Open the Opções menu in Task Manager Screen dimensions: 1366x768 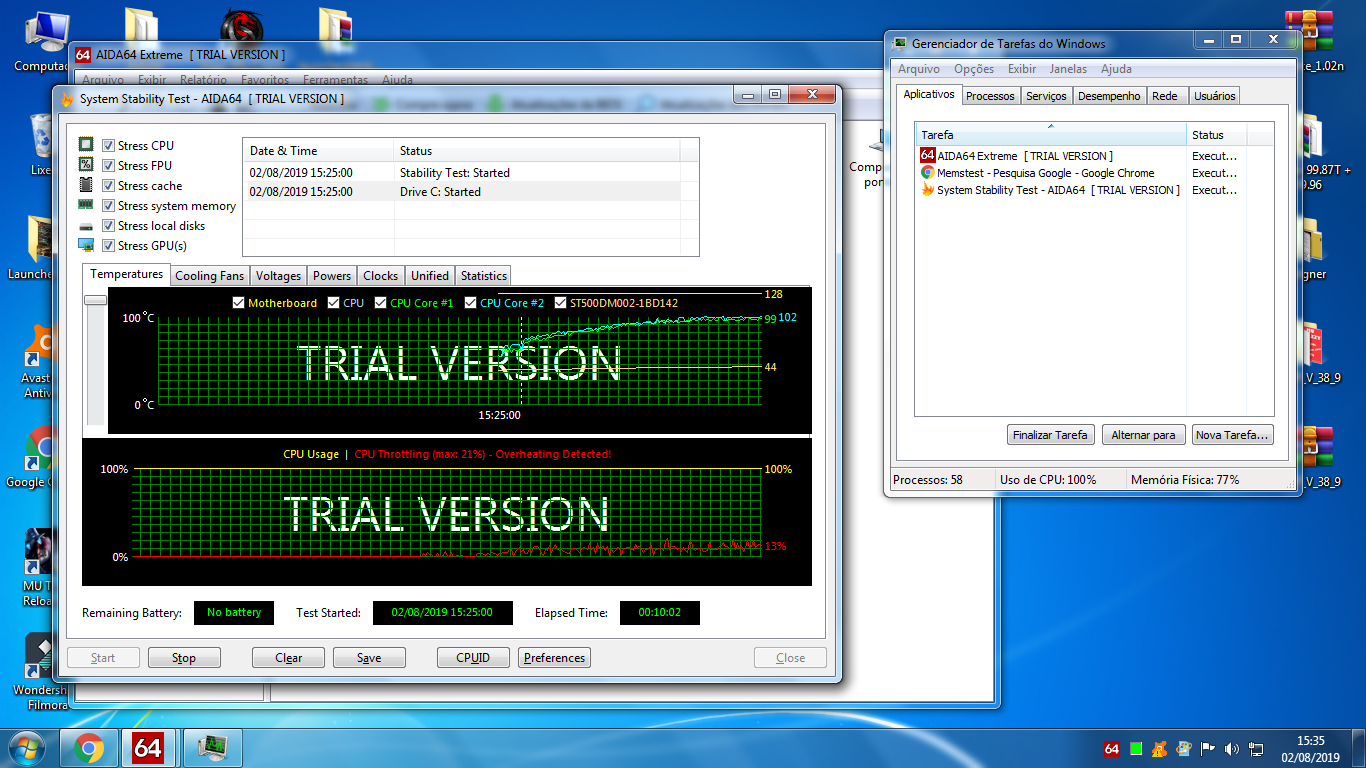[x=974, y=69]
